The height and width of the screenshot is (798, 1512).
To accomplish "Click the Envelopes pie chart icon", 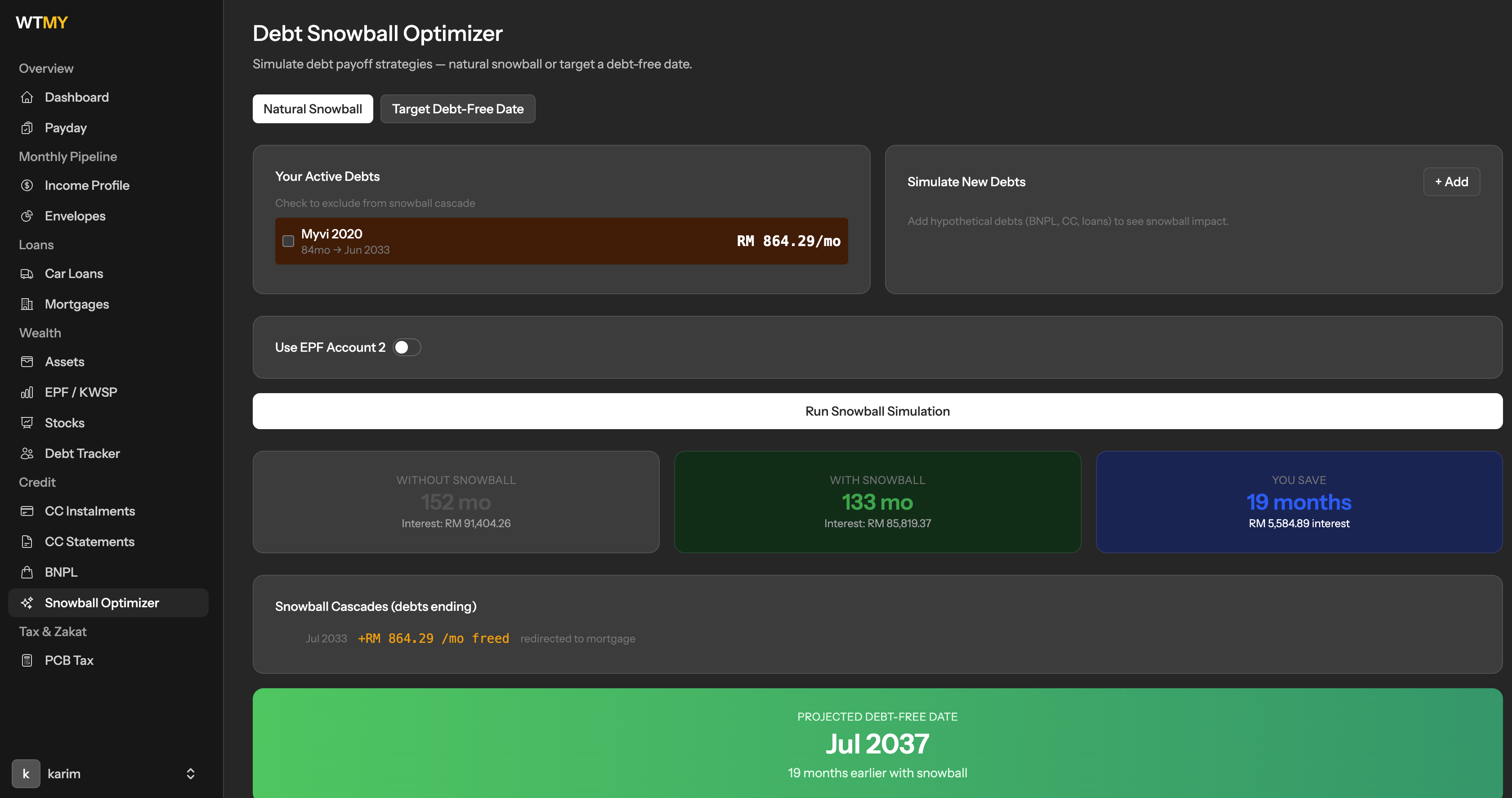I will click(27, 216).
